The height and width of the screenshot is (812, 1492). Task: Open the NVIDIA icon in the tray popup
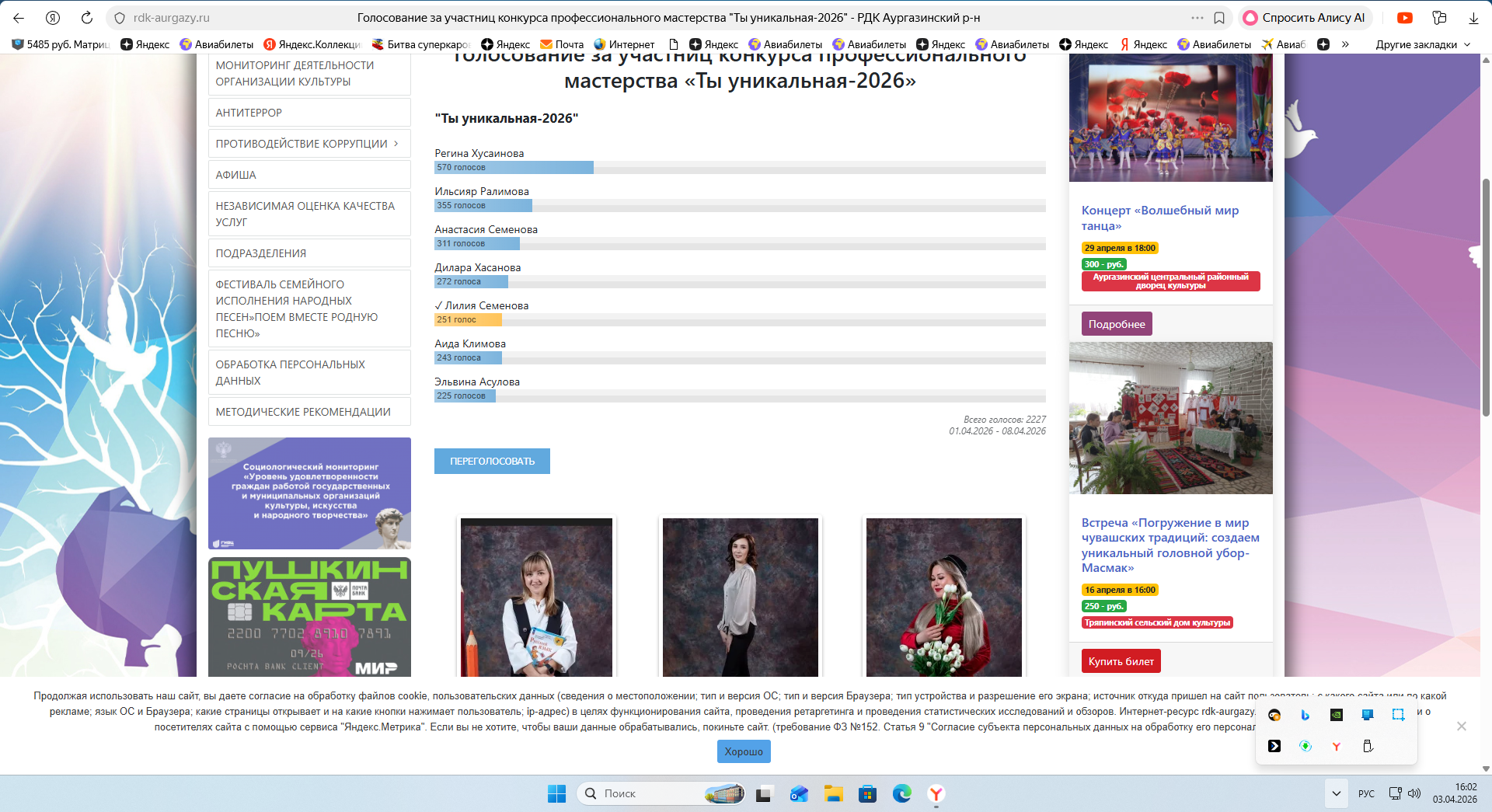[1337, 715]
